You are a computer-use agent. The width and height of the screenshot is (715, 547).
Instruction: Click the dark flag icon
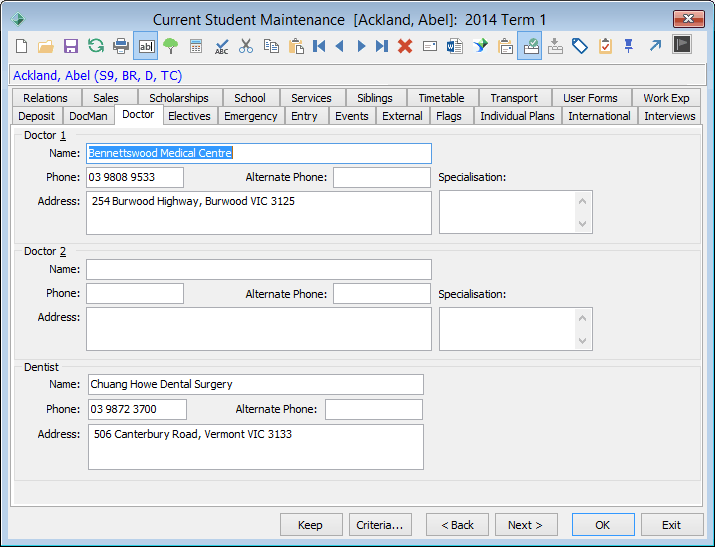tap(682, 45)
